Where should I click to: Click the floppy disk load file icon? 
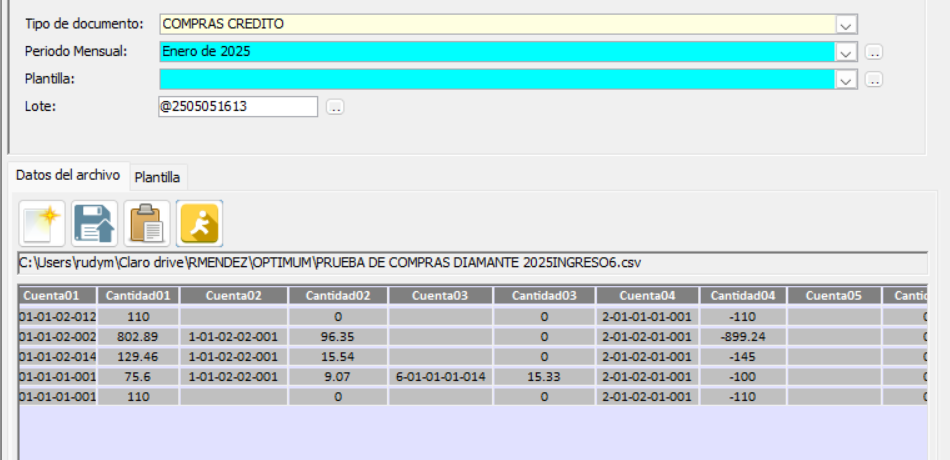(x=94, y=223)
